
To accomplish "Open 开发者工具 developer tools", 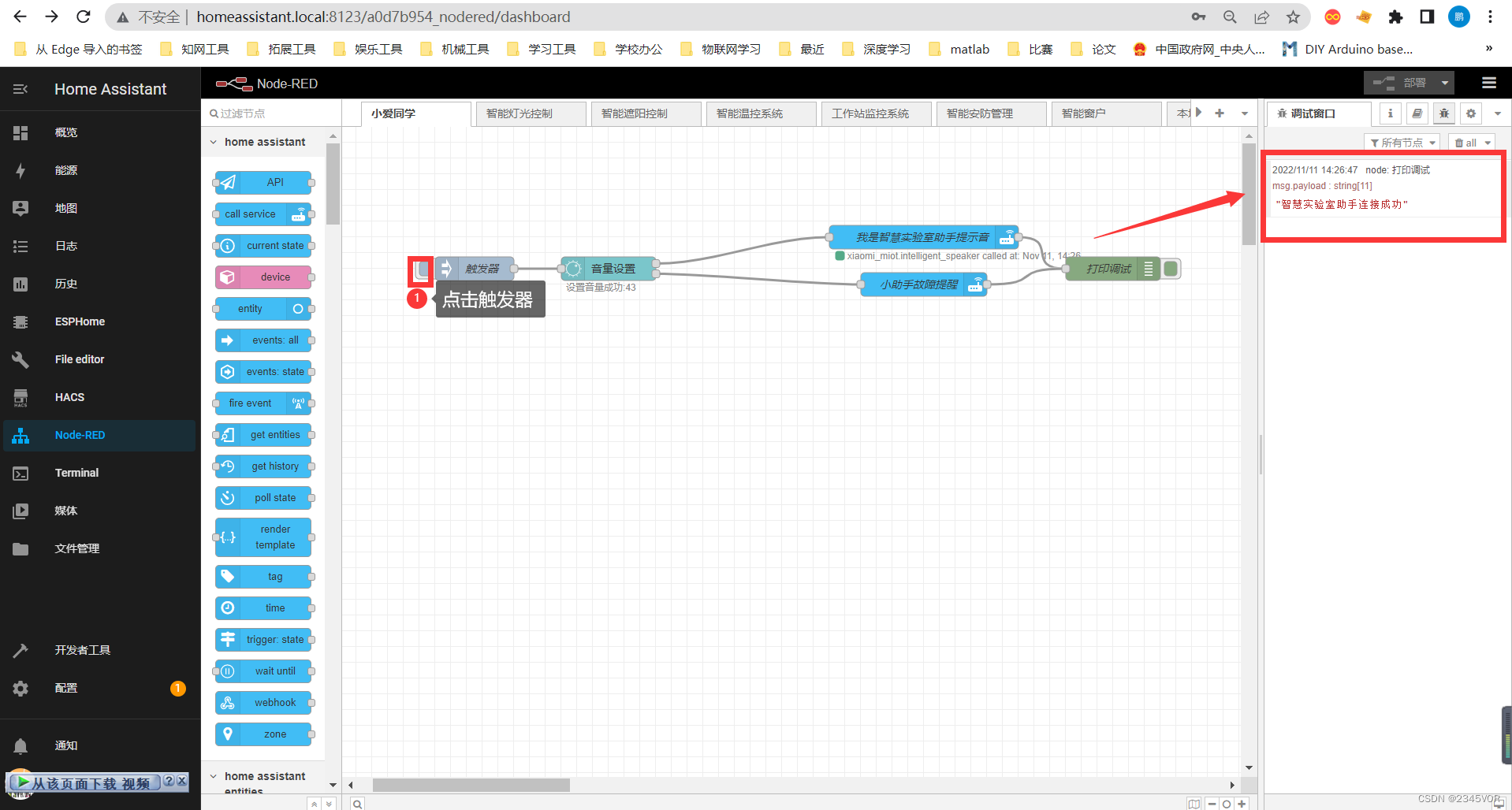I will click(99, 650).
